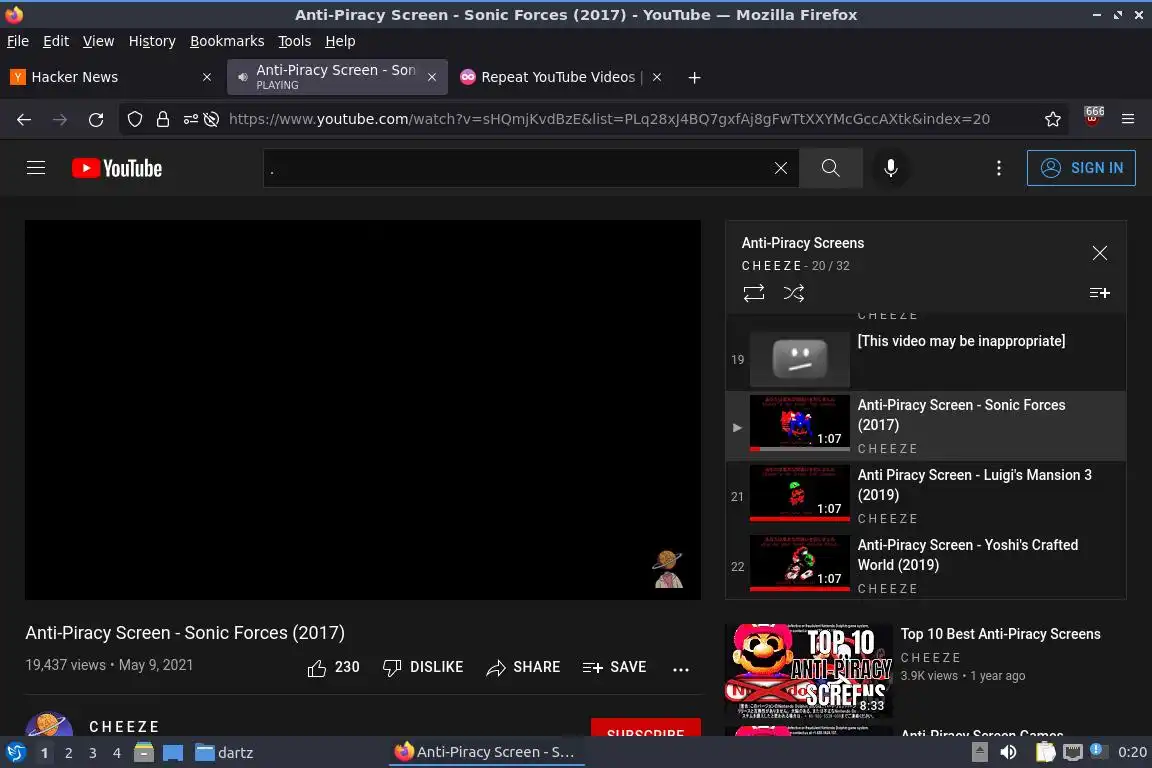Click CHEEZE channel name below video
Screen dimensions: 1152x768
click(x=124, y=727)
